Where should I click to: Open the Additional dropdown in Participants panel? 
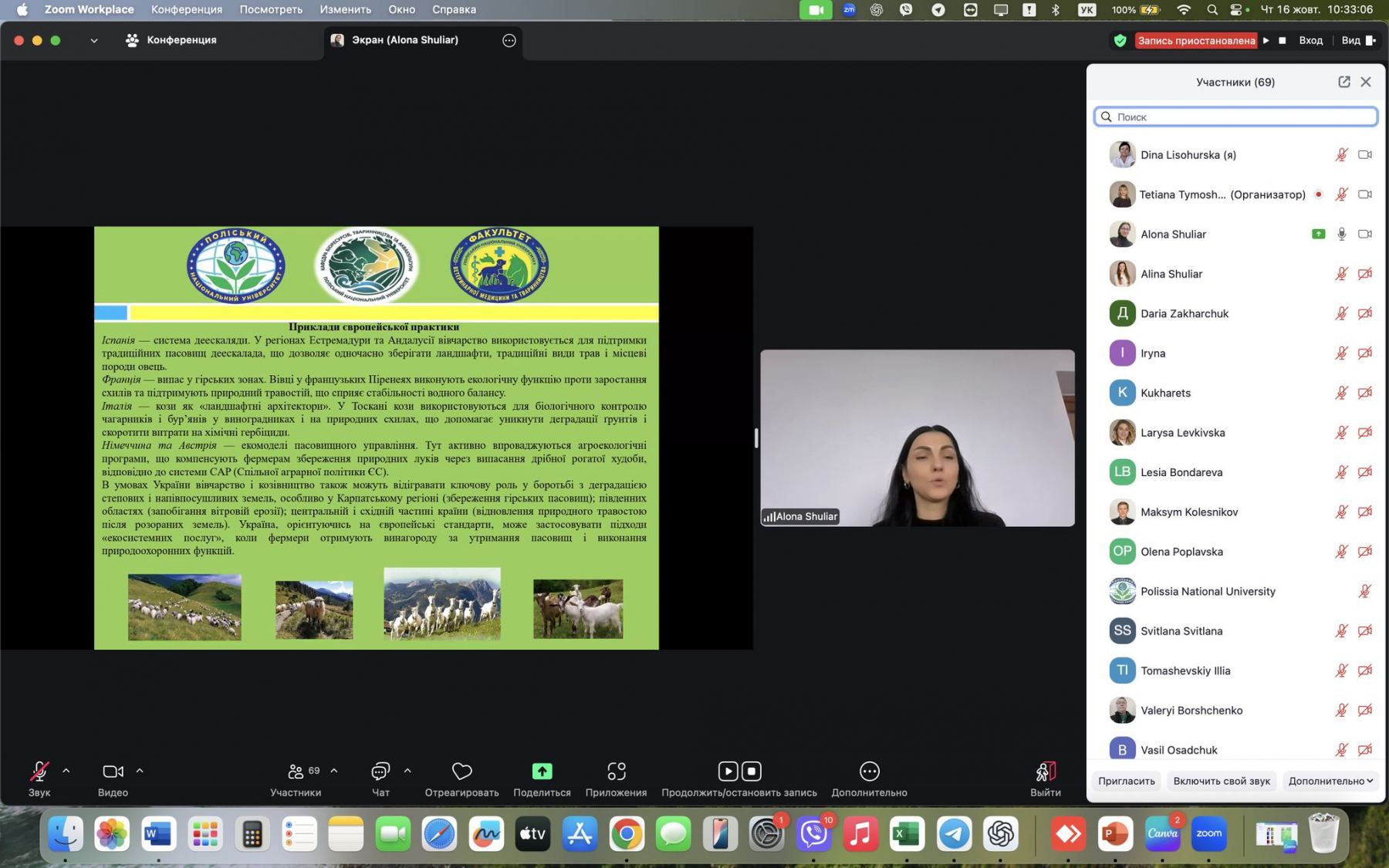click(x=1330, y=781)
